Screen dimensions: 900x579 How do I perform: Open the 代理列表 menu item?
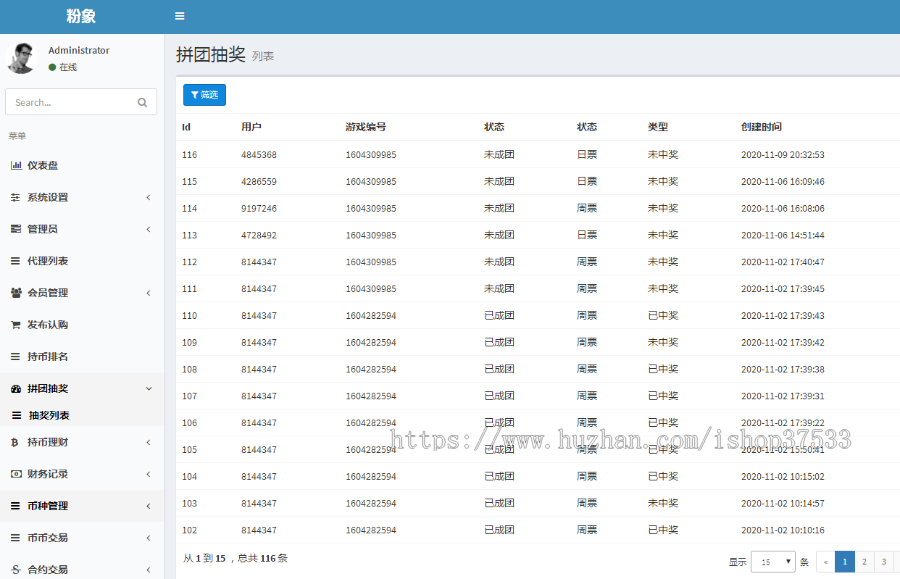(x=82, y=261)
